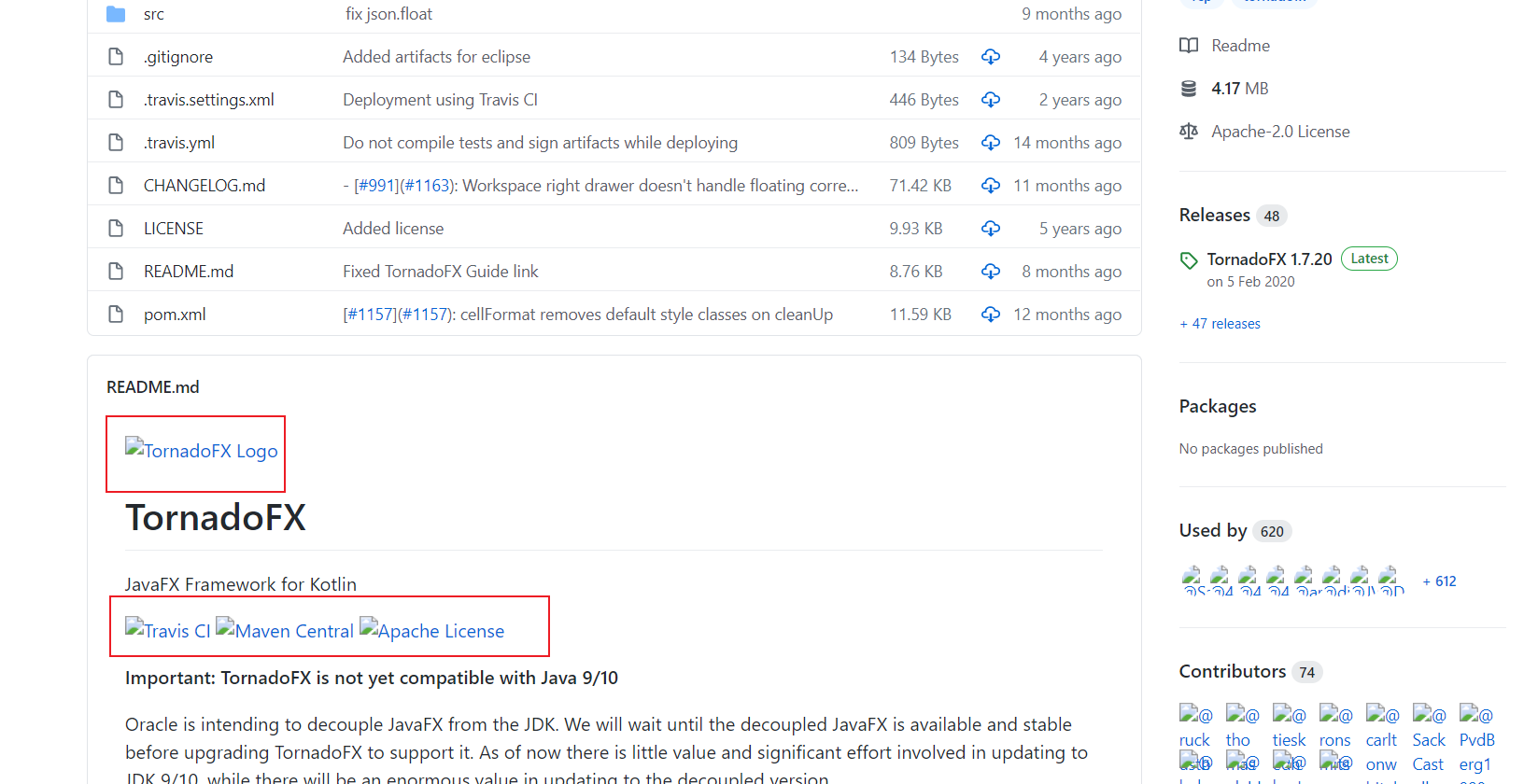Screen dimensions: 1524x784
Task: Click the pom.xml file icon
Action: point(116,315)
